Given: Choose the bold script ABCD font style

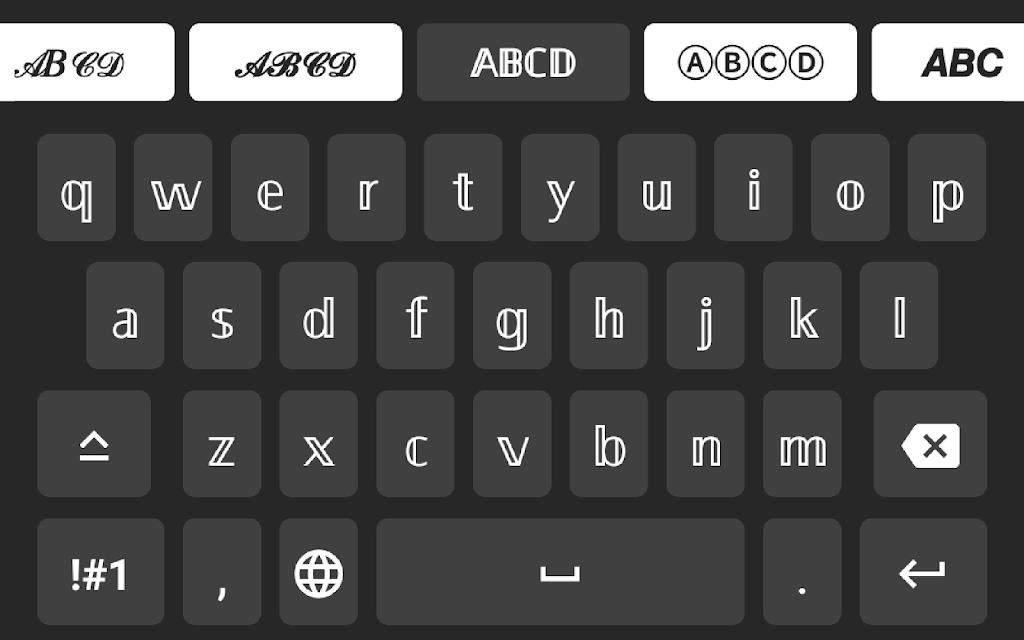Looking at the screenshot, I should [x=295, y=62].
